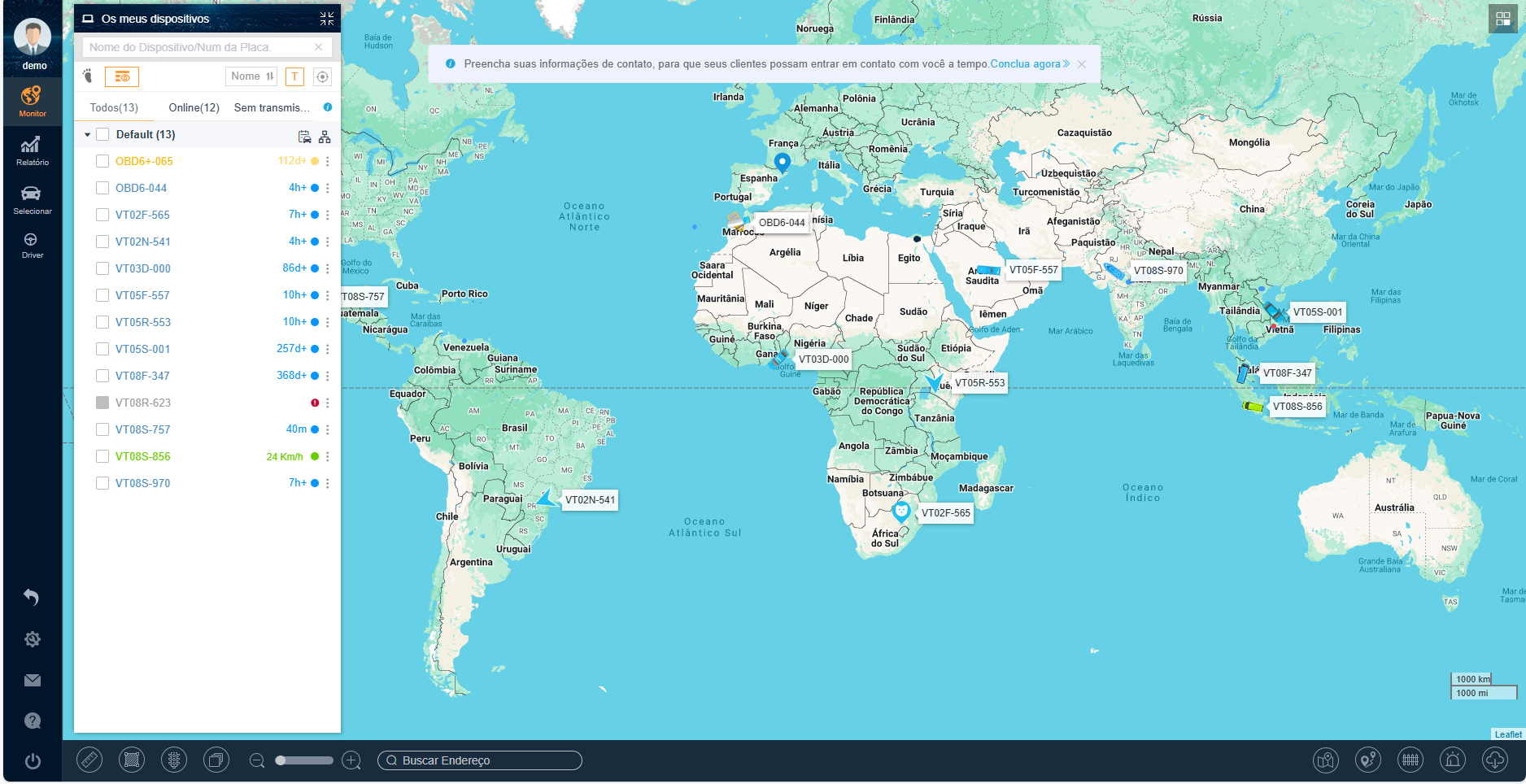Click the VT02N-541 map label
This screenshot has width=1526, height=784.
tap(590, 500)
